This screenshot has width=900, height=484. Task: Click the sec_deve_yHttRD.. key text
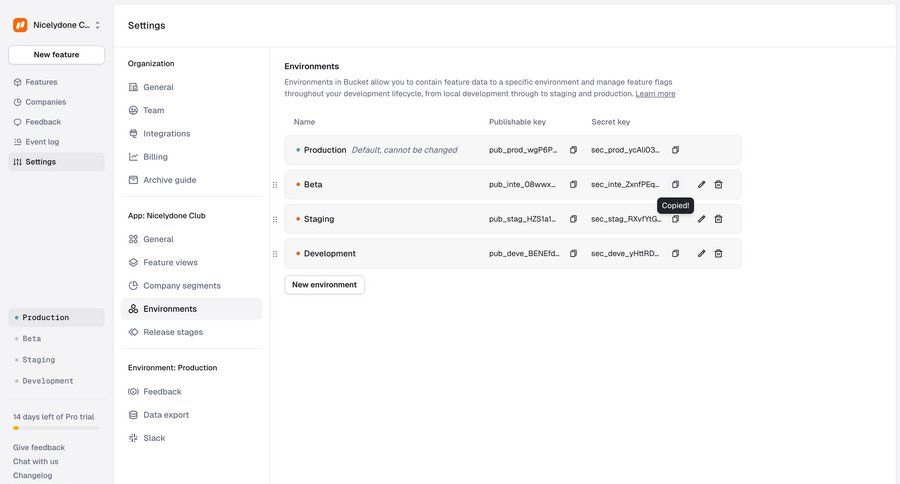click(x=625, y=253)
